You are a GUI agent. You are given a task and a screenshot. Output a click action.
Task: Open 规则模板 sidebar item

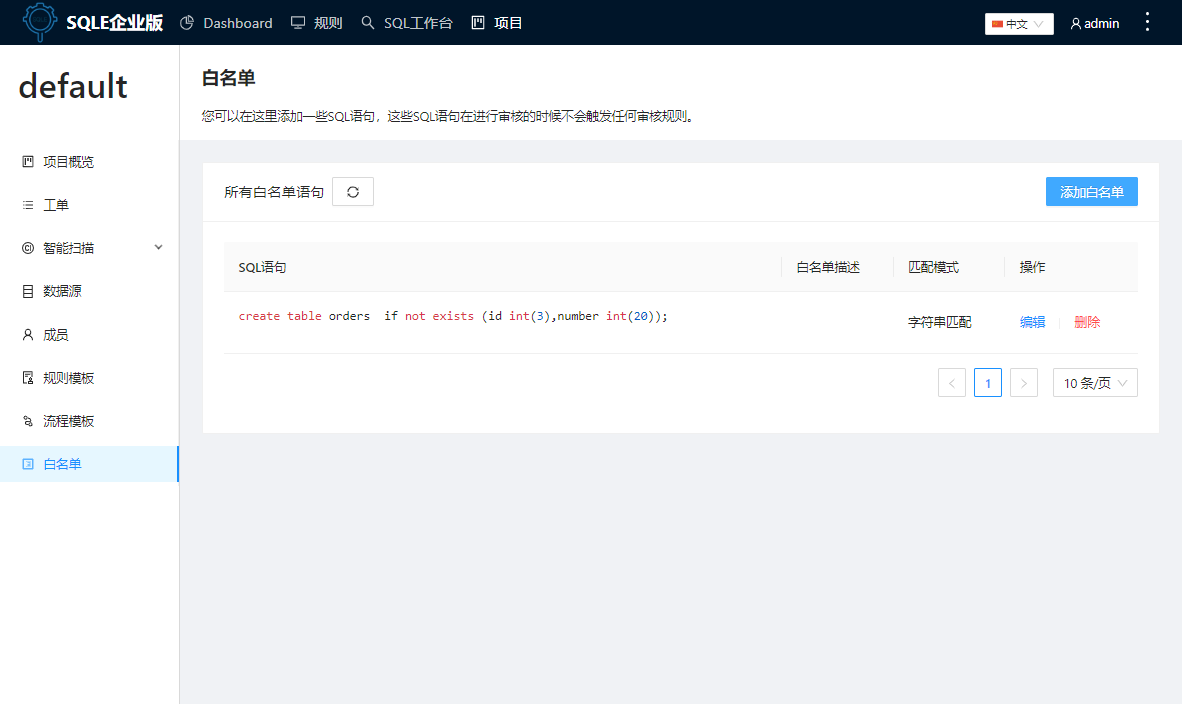(x=68, y=378)
